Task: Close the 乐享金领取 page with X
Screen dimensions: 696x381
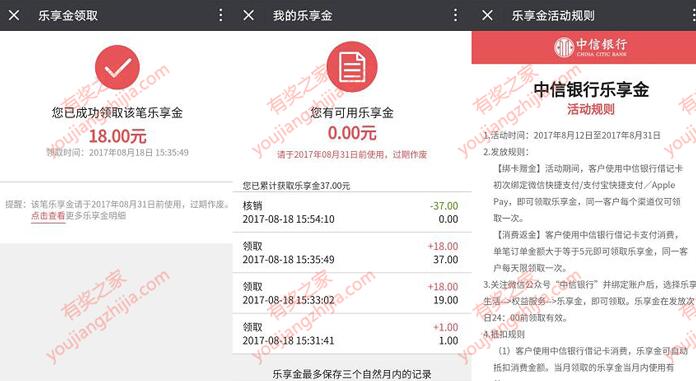Action: (14, 16)
